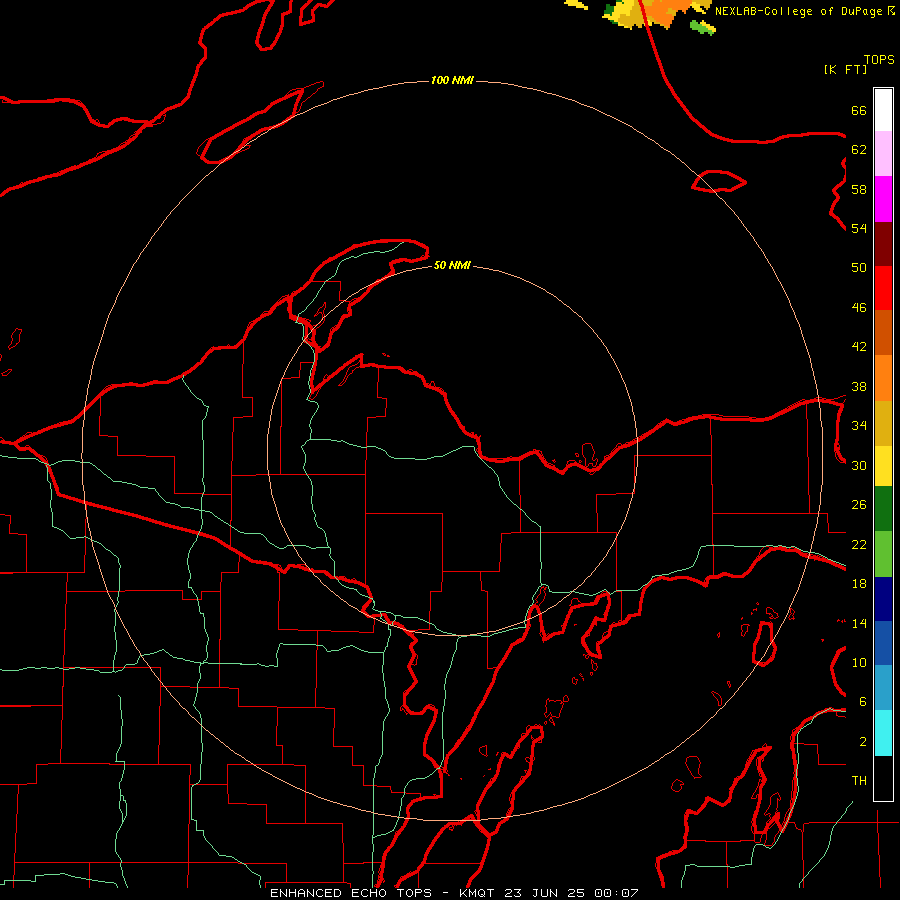Click the '30' legend value

pyautogui.click(x=859, y=465)
